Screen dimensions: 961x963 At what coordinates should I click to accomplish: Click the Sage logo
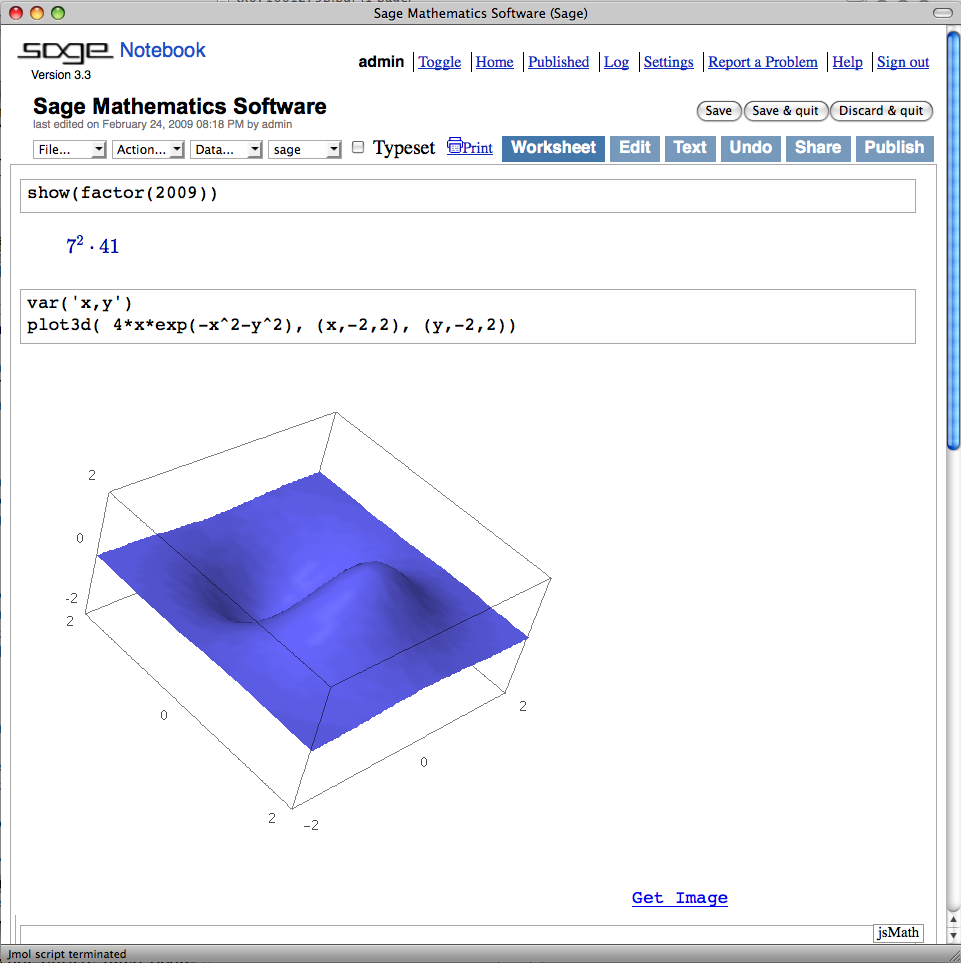65,52
